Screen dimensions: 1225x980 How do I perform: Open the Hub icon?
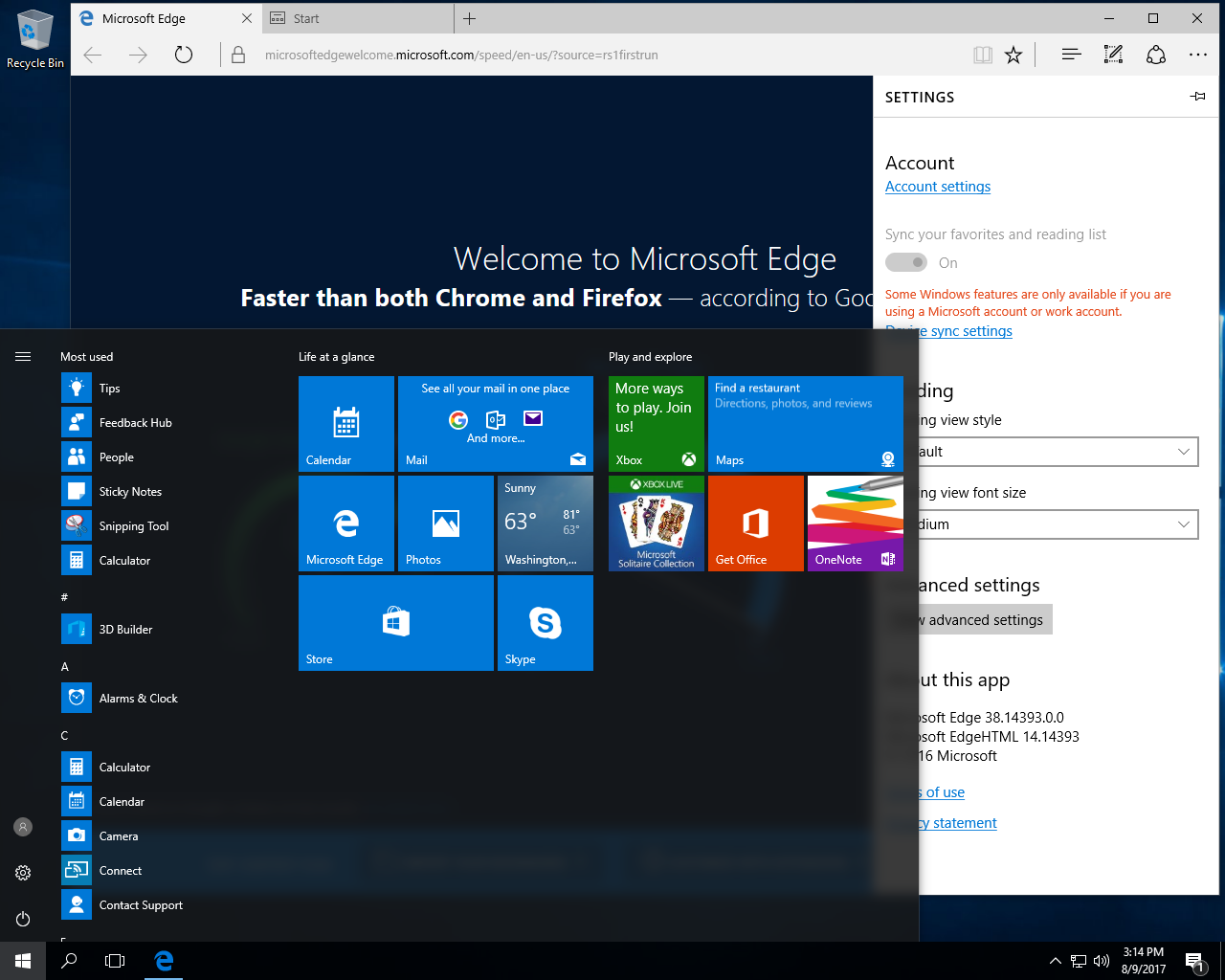[x=1071, y=56]
